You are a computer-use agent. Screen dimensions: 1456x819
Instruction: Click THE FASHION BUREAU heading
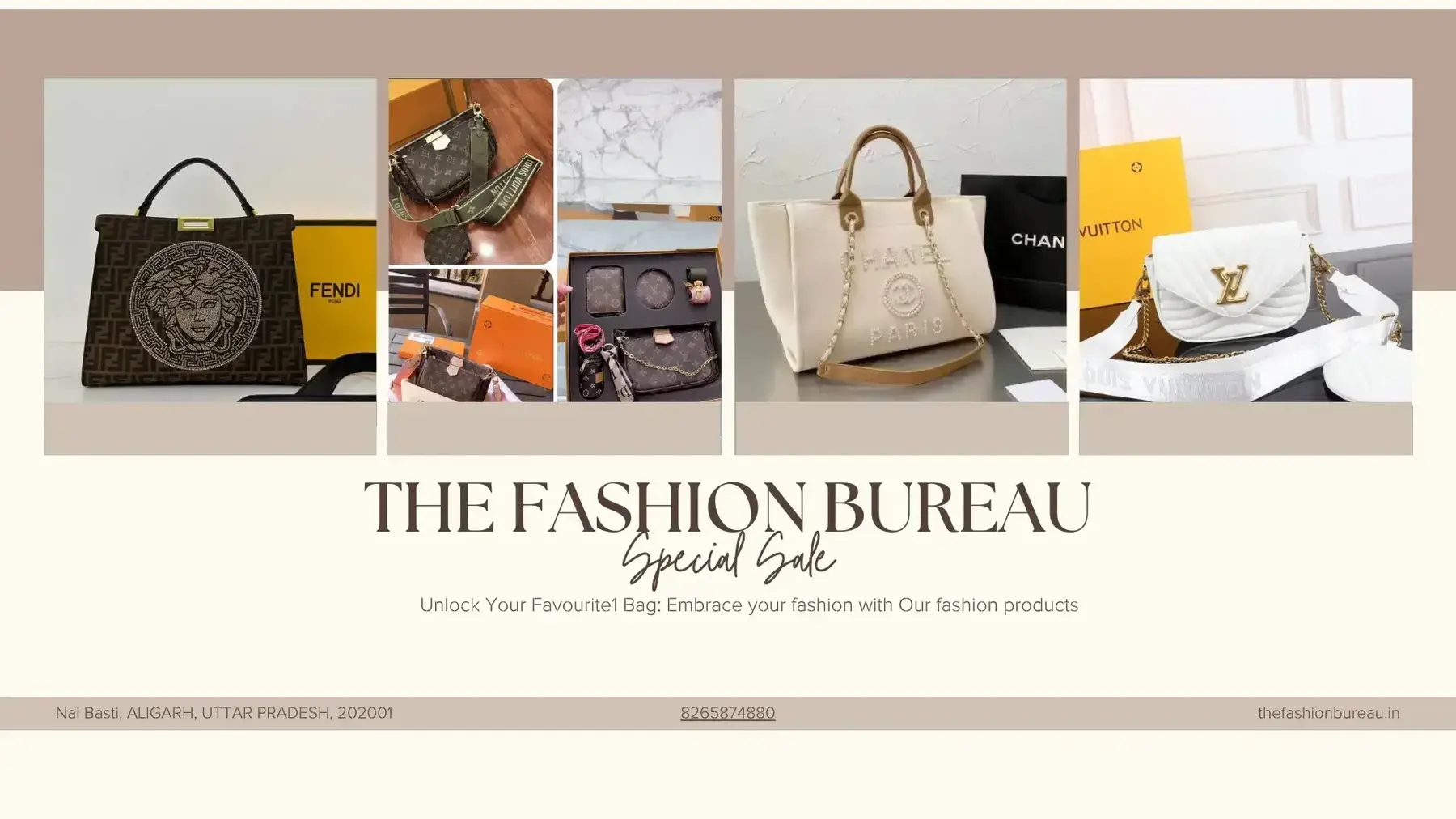pyautogui.click(x=727, y=507)
